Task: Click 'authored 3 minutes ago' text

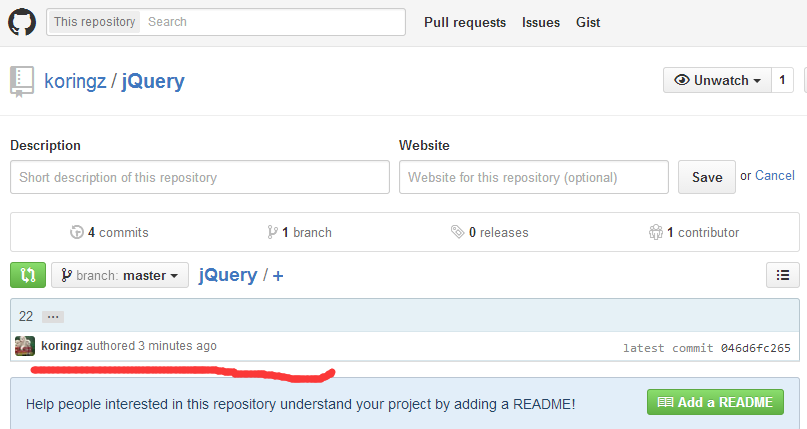Action: tap(151, 346)
